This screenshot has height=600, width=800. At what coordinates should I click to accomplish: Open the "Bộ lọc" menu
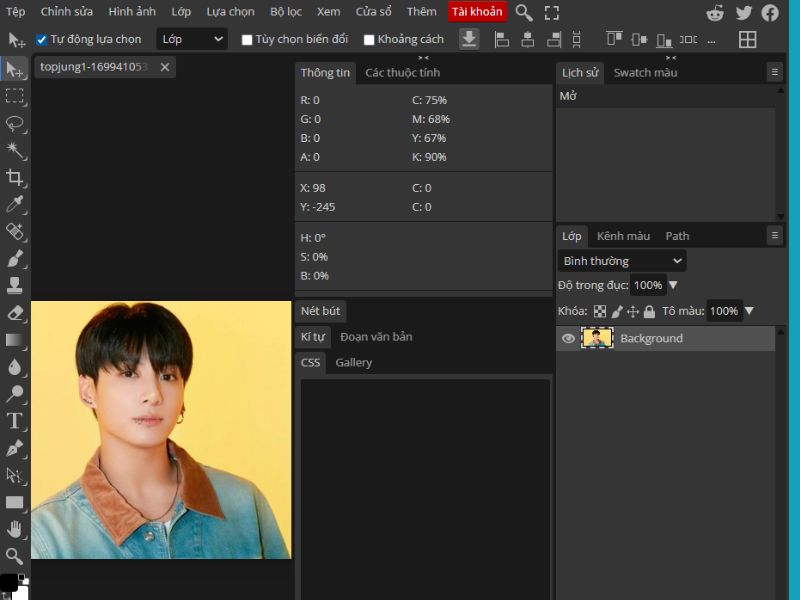point(286,12)
